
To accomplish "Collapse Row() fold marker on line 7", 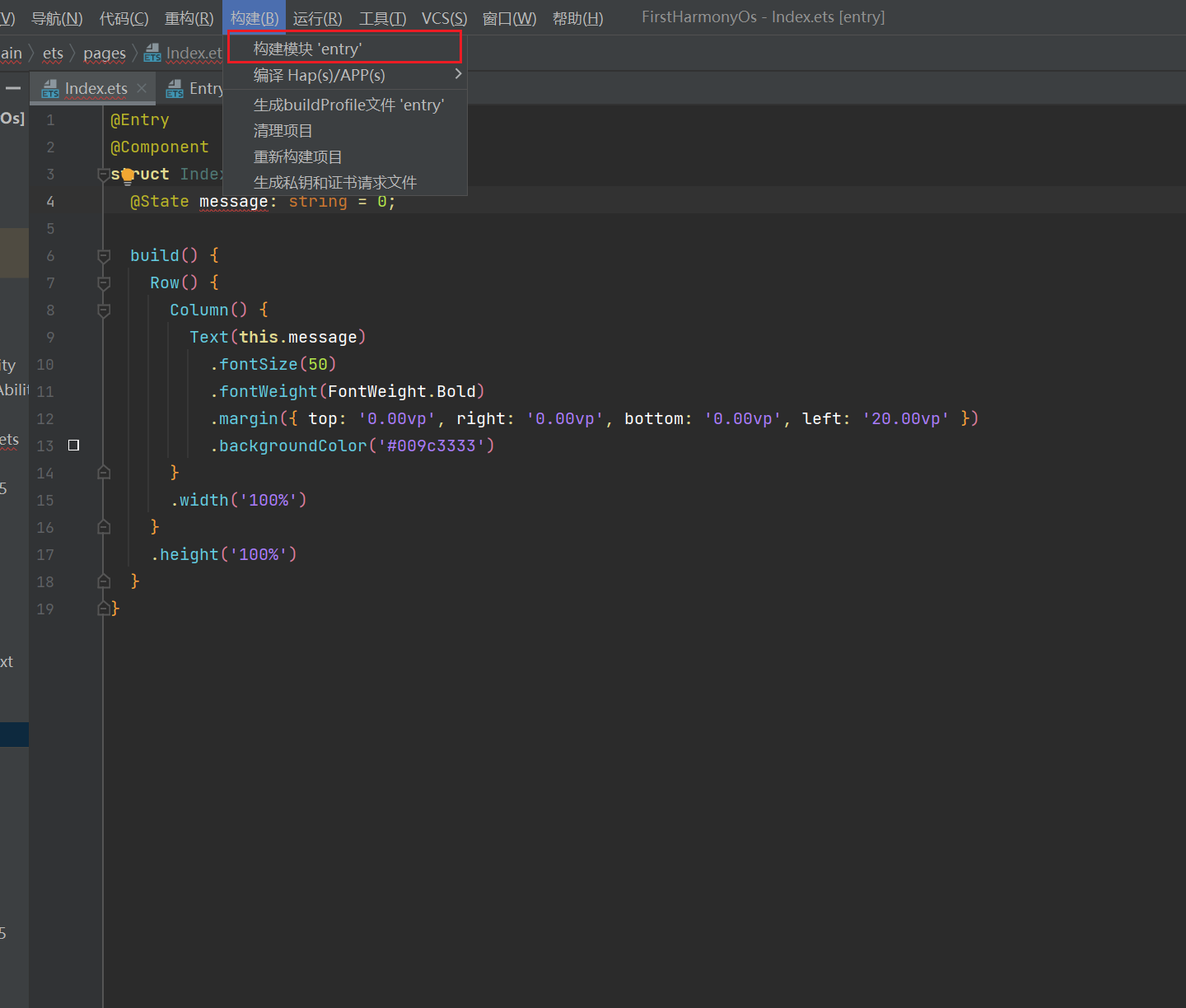I will pos(104,282).
